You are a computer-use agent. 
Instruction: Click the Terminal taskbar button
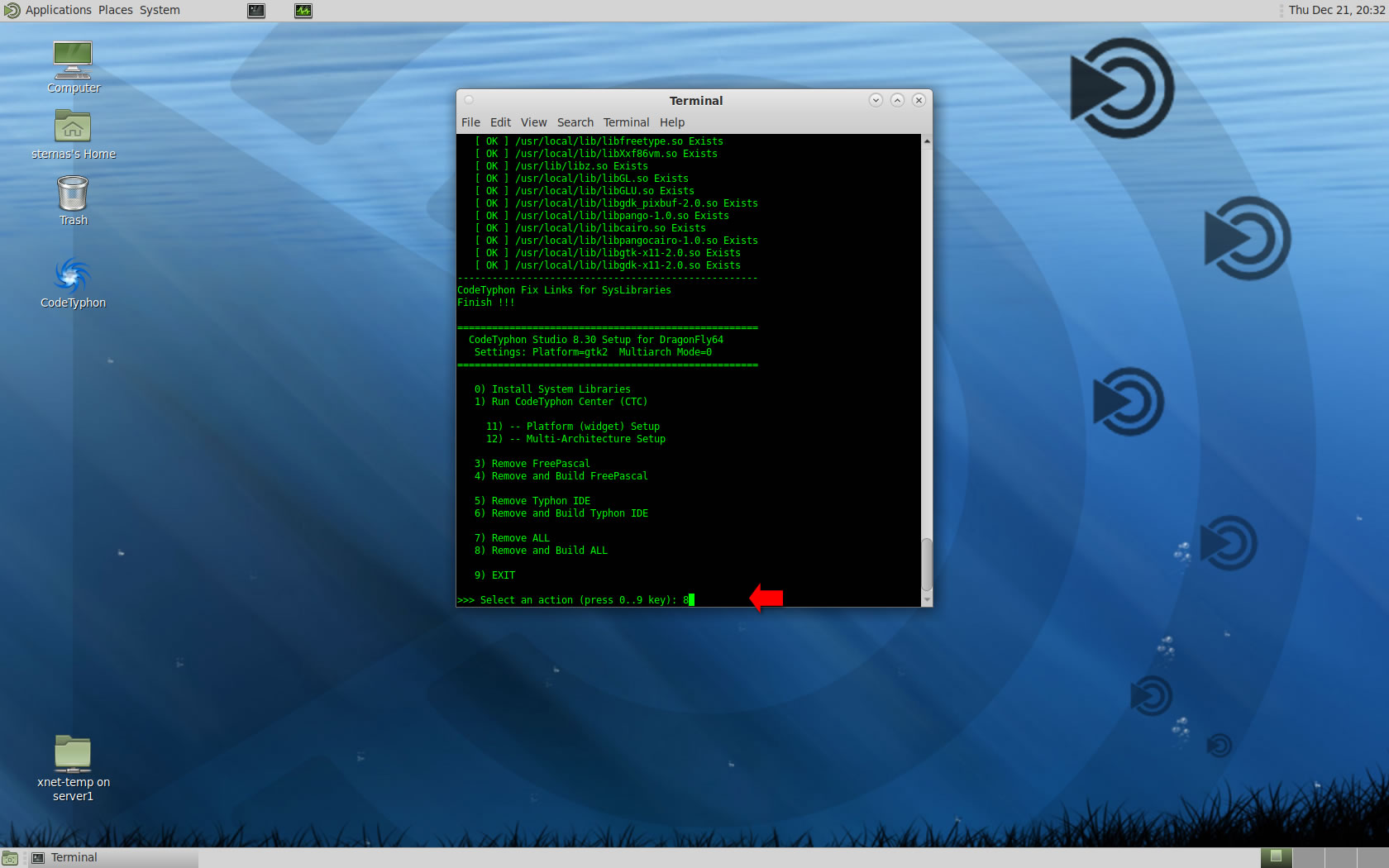click(112, 858)
